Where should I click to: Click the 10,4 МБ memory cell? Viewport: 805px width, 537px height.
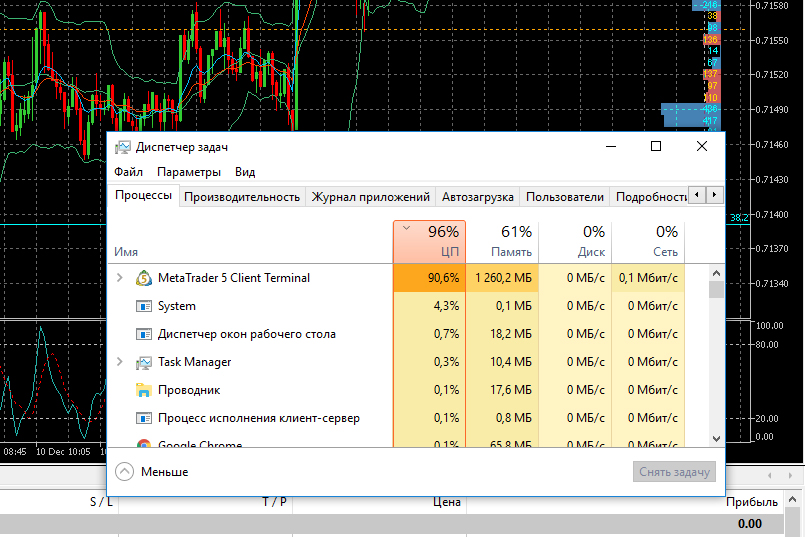click(511, 362)
